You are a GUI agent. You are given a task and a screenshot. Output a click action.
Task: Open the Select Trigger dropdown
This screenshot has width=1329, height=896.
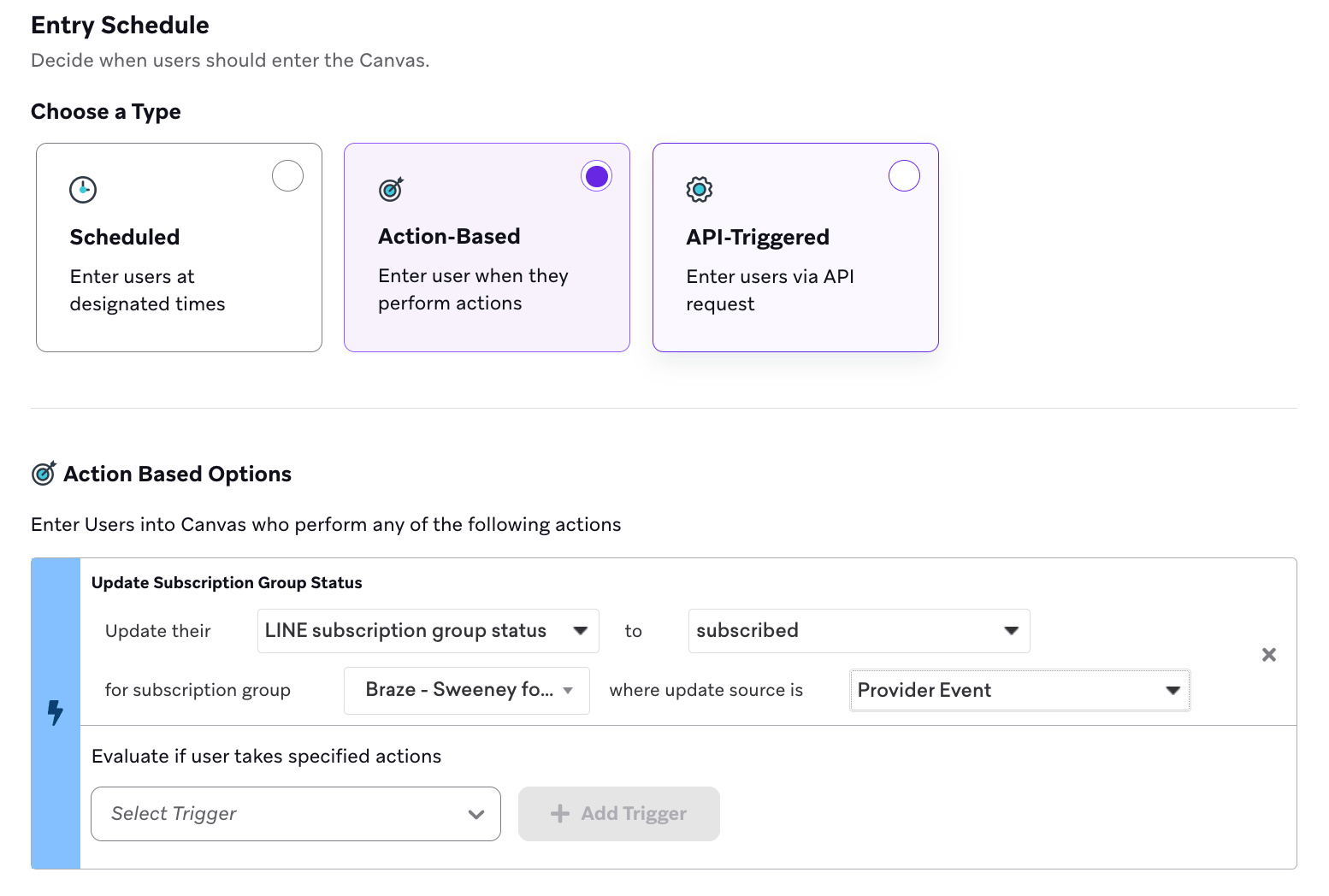coord(295,814)
